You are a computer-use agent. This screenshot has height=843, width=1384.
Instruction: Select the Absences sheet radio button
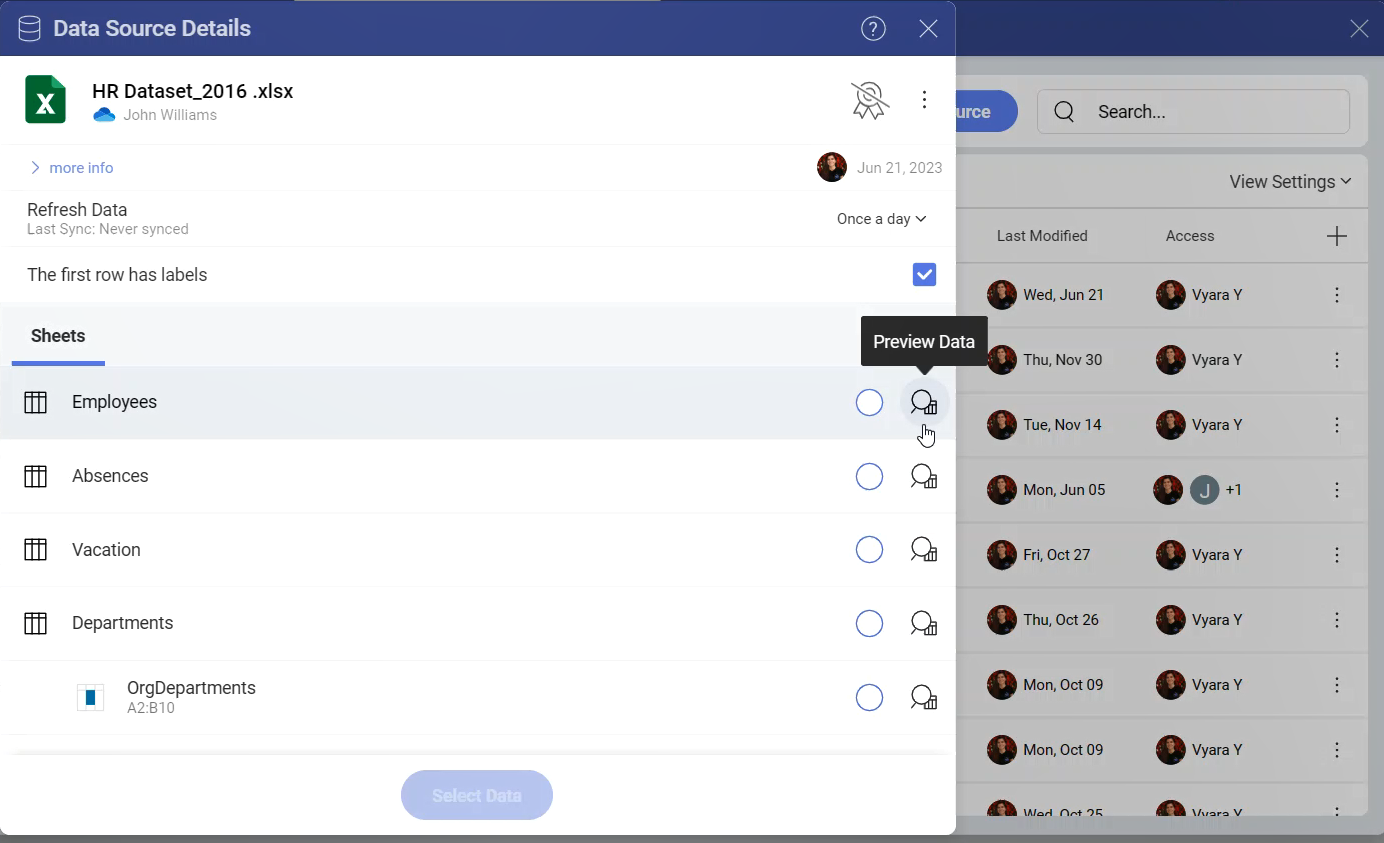[870, 476]
